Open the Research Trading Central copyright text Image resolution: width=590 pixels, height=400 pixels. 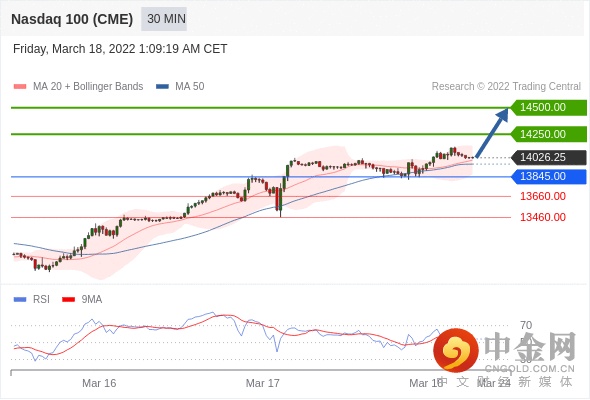(506, 87)
